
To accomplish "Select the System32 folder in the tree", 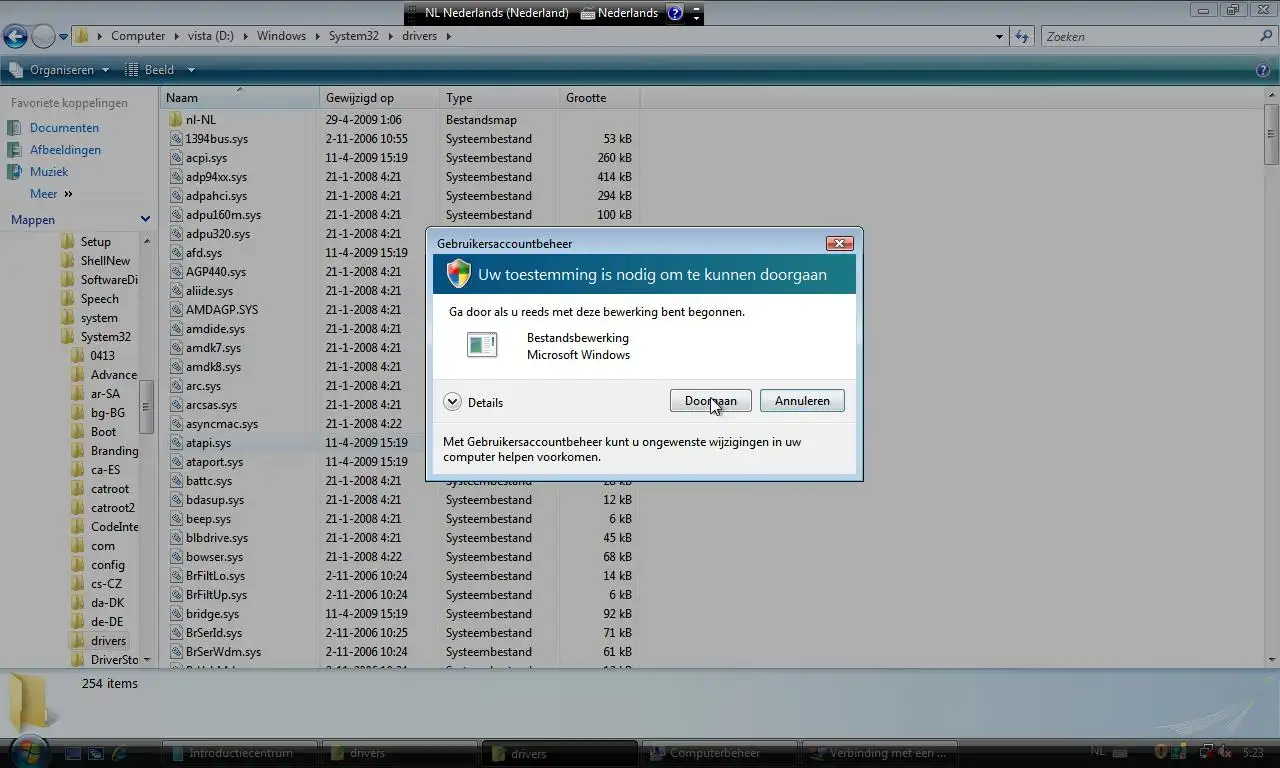I will 105,337.
